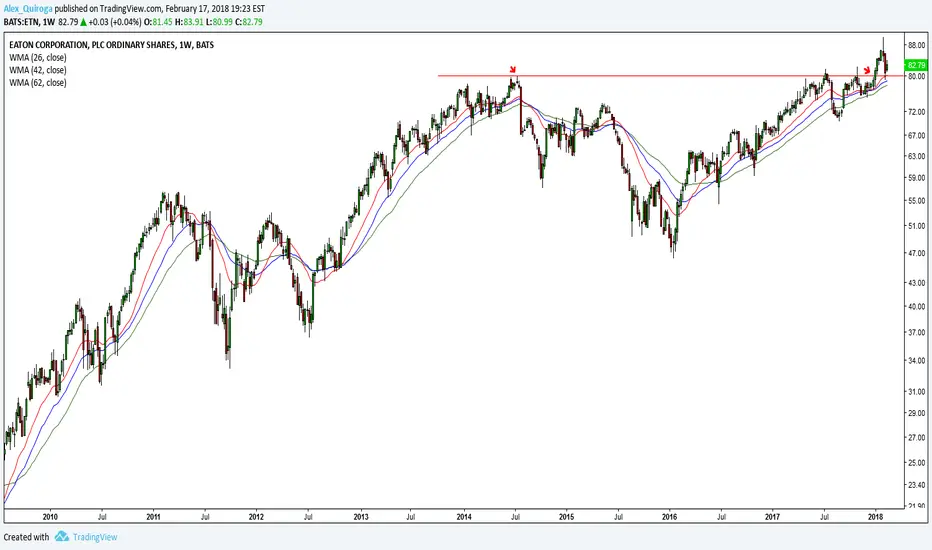
Task: Click the WMA (42, close) indicator legend
Action: (x=38, y=70)
